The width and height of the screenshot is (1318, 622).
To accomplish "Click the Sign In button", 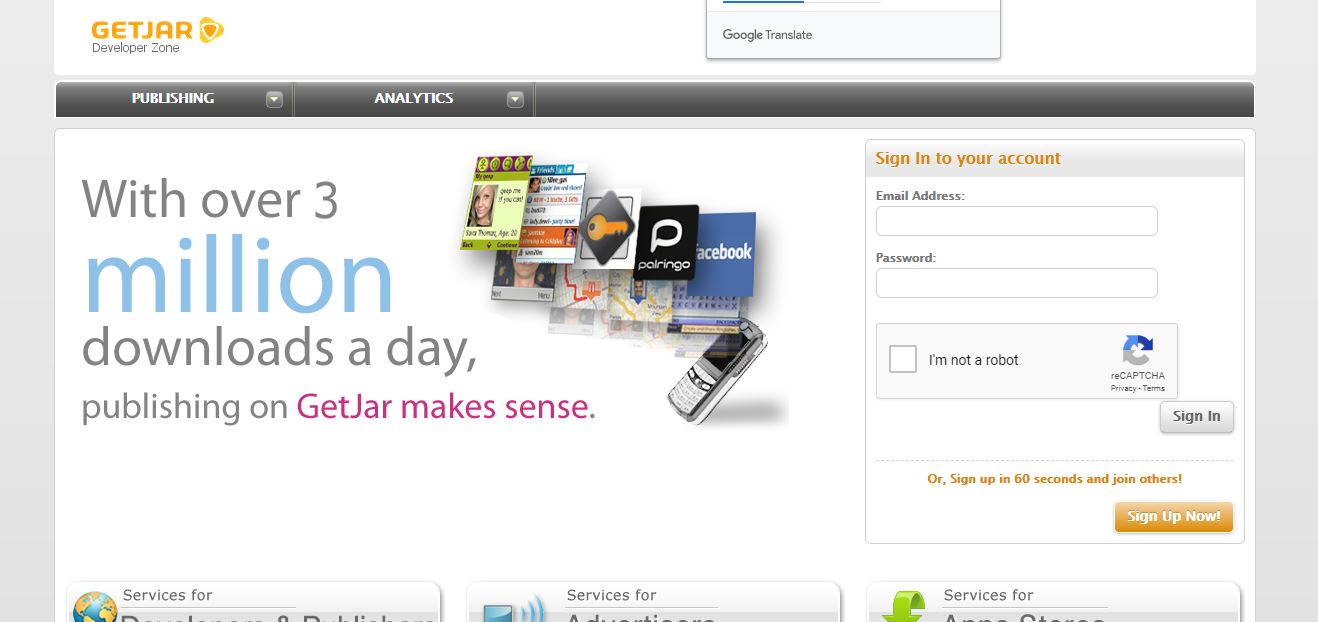I will (x=1197, y=417).
